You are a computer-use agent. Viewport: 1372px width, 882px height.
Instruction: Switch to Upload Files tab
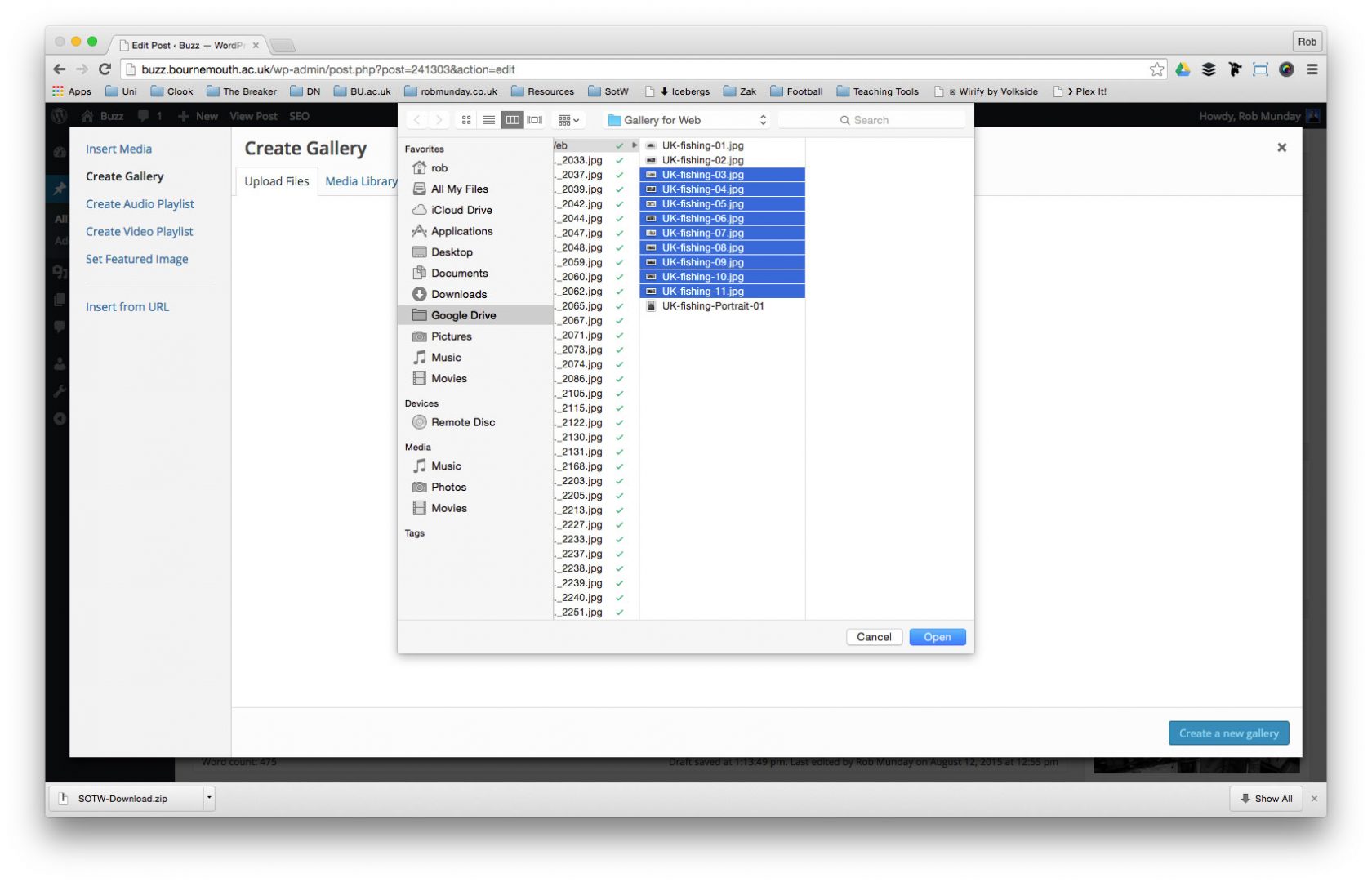(x=277, y=181)
